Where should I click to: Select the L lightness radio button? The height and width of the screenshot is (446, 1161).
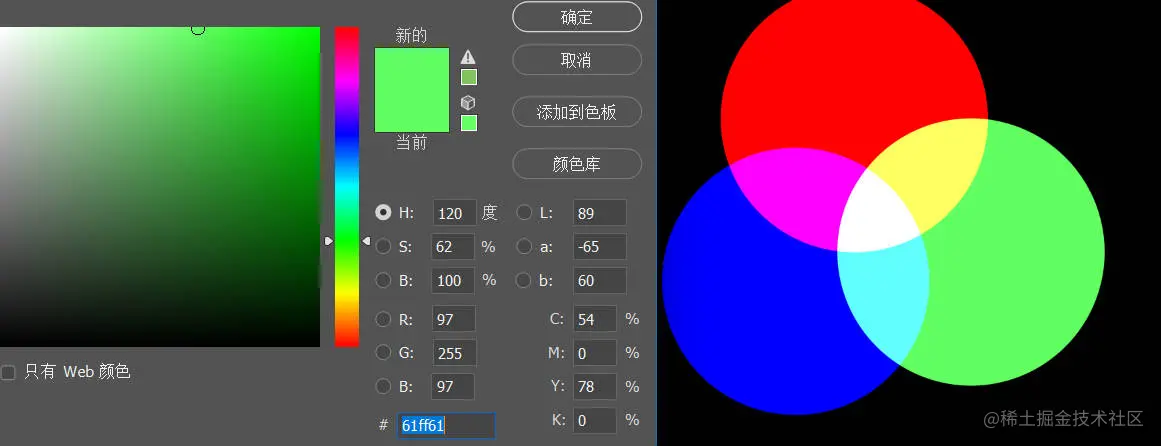click(523, 213)
